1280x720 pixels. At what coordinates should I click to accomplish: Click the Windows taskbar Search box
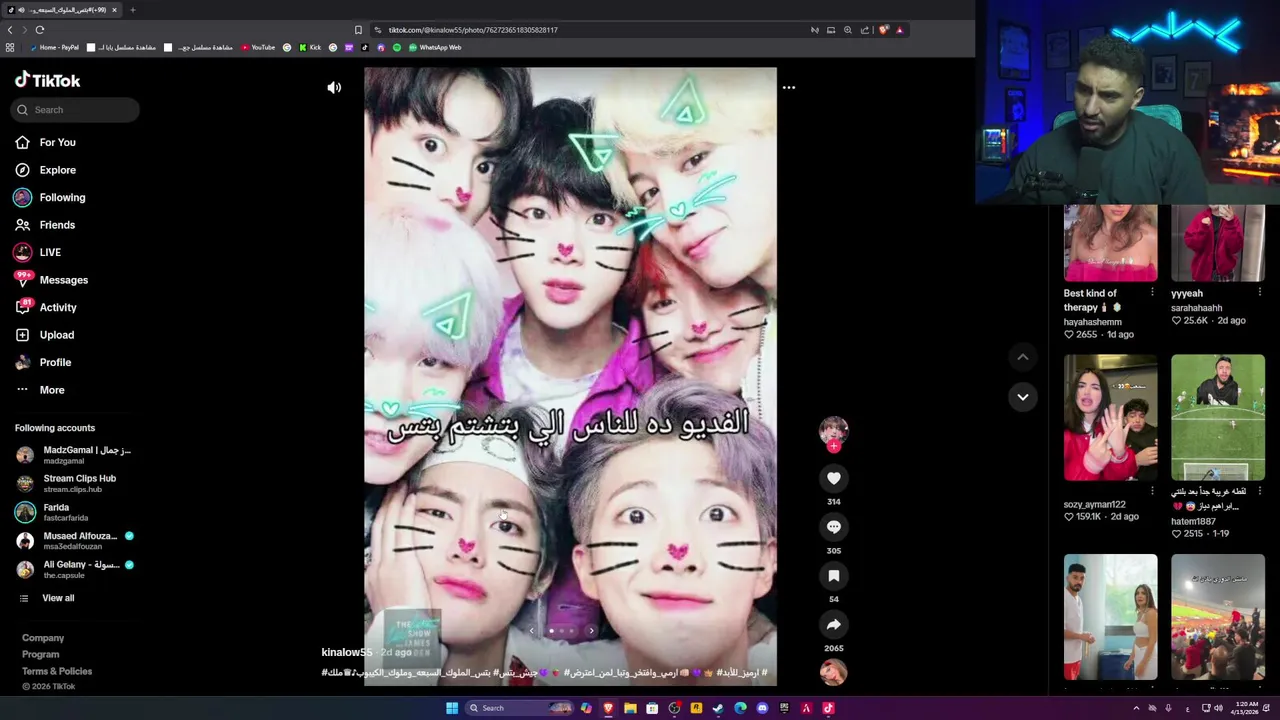[521, 708]
